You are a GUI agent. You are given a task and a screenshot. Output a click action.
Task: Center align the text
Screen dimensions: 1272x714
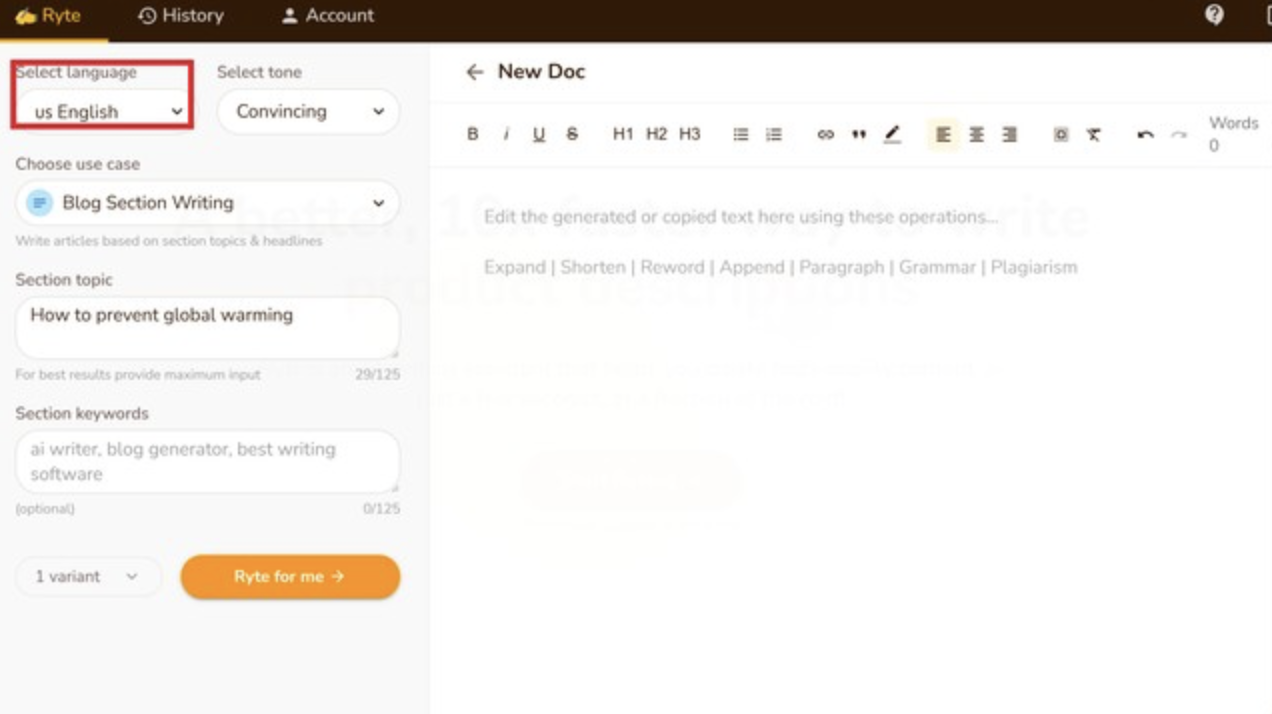click(976, 134)
